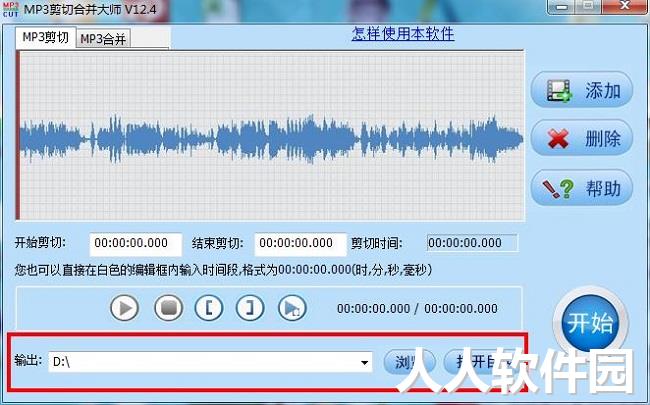Click the output path D:\ combo box

tap(210, 362)
